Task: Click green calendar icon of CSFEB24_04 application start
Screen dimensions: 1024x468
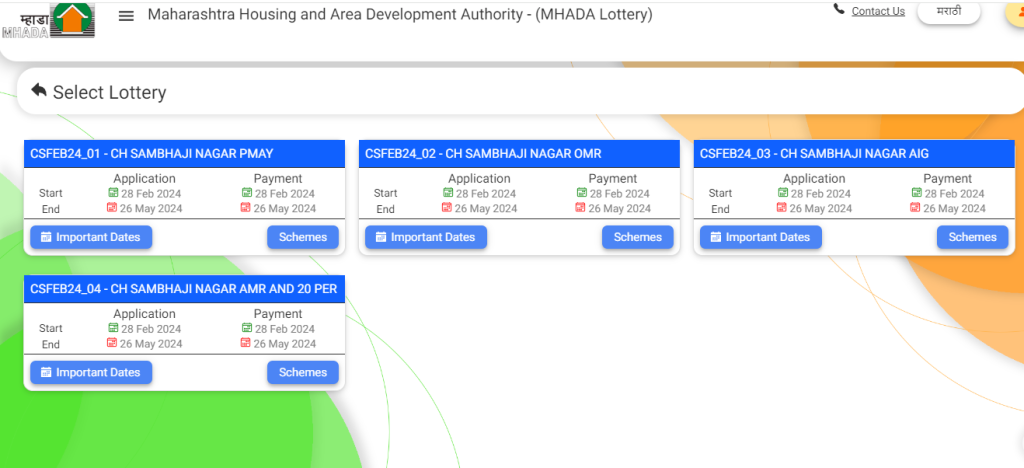Action: [113, 328]
